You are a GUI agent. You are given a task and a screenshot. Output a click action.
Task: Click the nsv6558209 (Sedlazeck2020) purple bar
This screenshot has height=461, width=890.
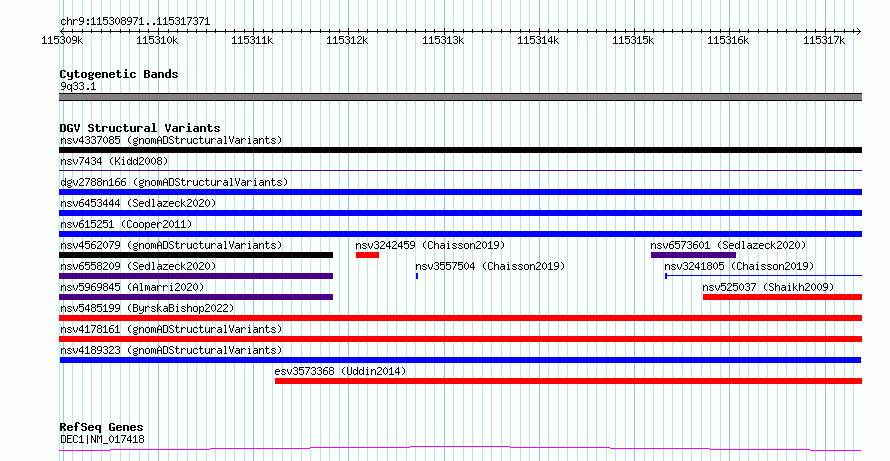coord(196,276)
